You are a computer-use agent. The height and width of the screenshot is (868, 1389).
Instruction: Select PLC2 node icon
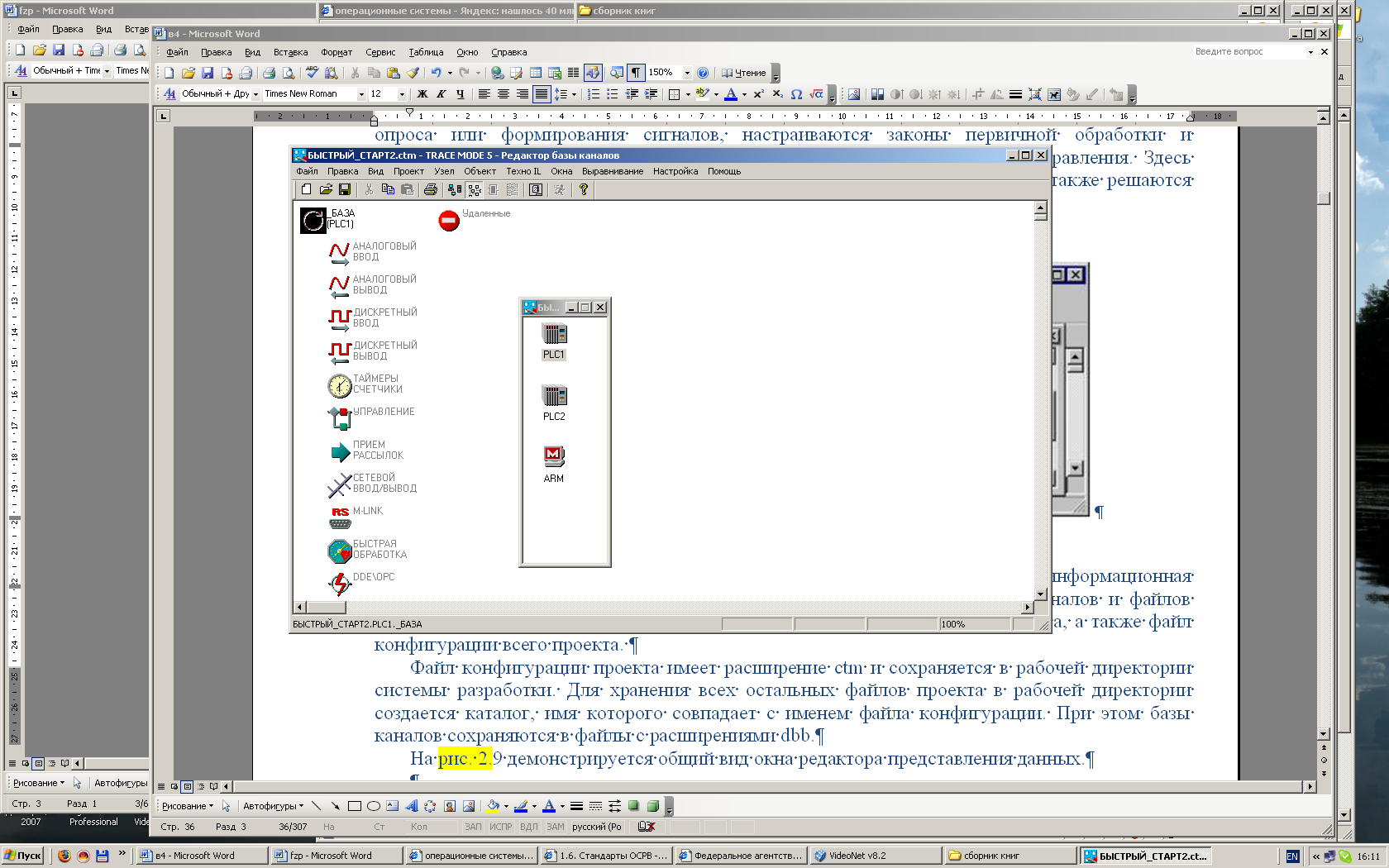[554, 396]
